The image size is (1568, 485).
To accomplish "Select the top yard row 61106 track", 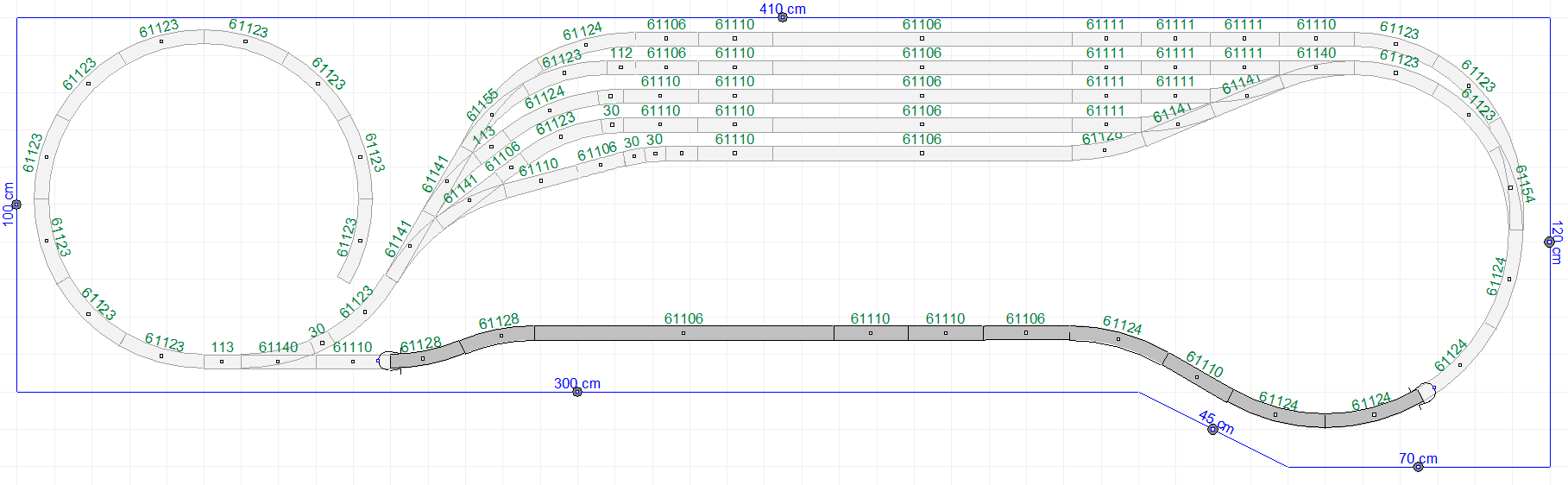I will (x=921, y=39).
